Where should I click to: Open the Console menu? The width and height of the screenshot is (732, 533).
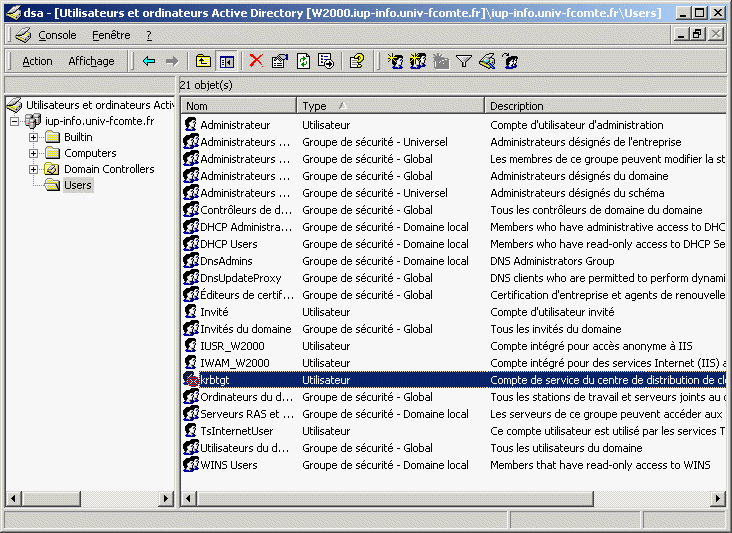click(x=57, y=35)
